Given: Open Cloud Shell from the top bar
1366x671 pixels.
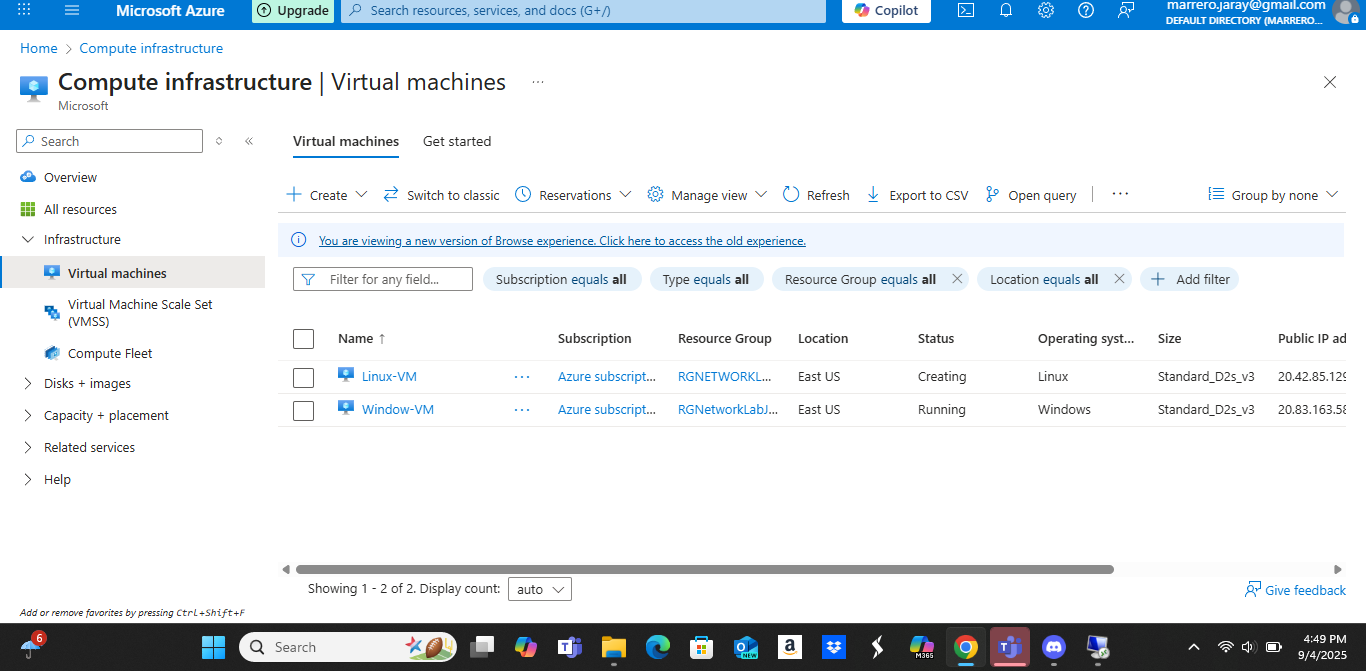Looking at the screenshot, I should coord(965,10).
